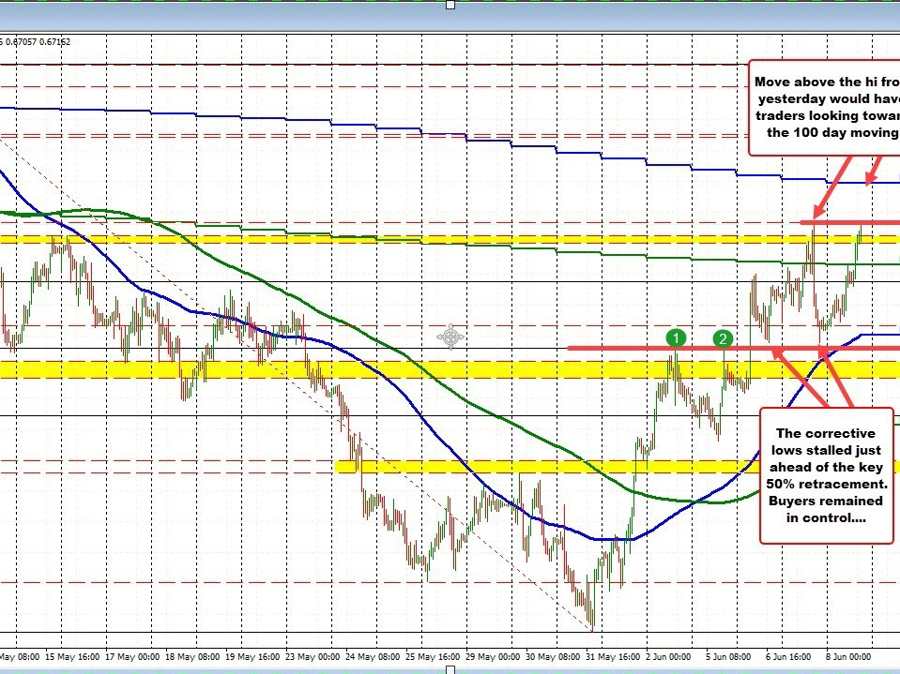Click the lowest candle near 31 May
Viewport: 900px width, 674px height.
(x=592, y=623)
